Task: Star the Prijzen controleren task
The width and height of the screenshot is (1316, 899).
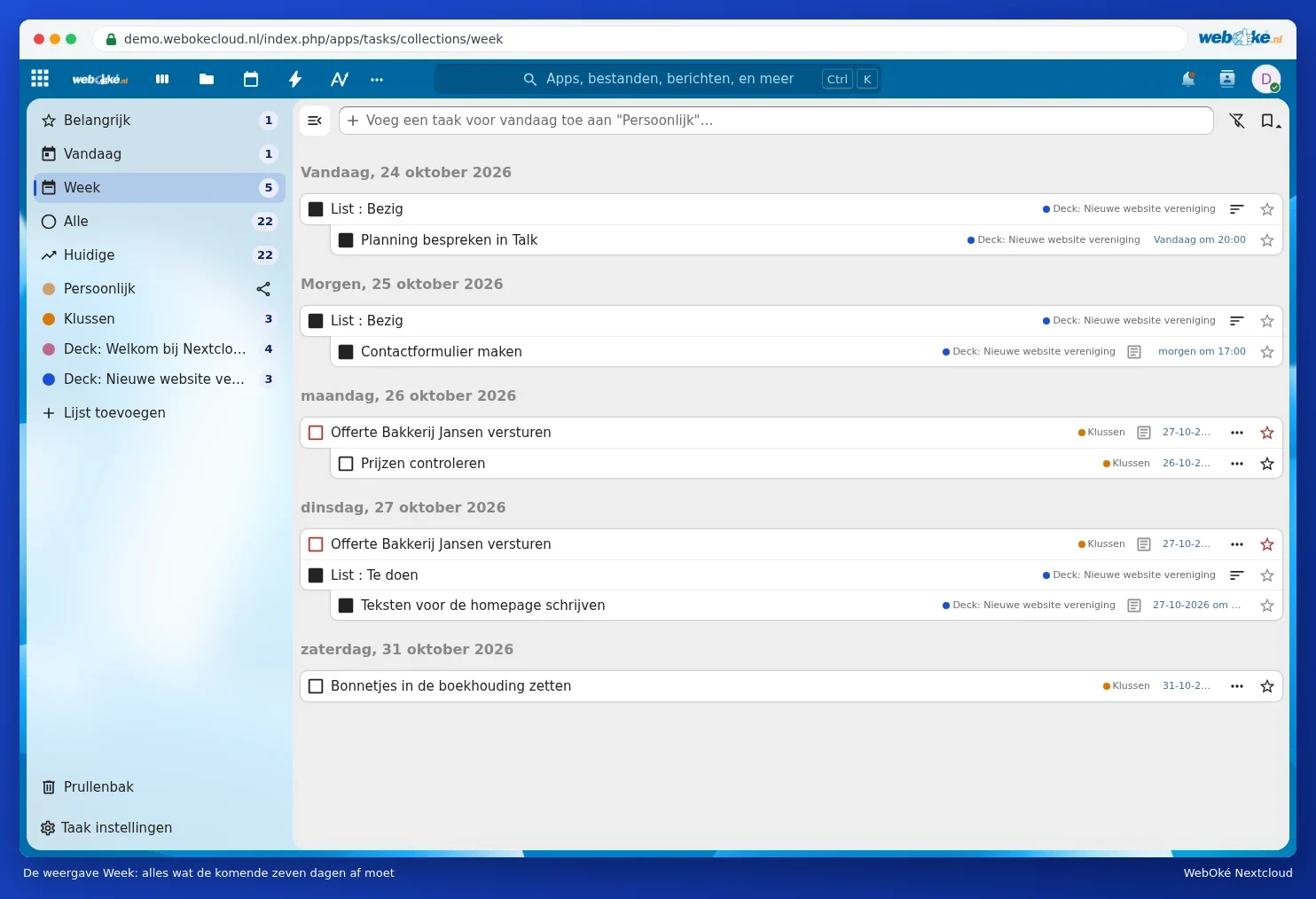Action: point(1267,464)
